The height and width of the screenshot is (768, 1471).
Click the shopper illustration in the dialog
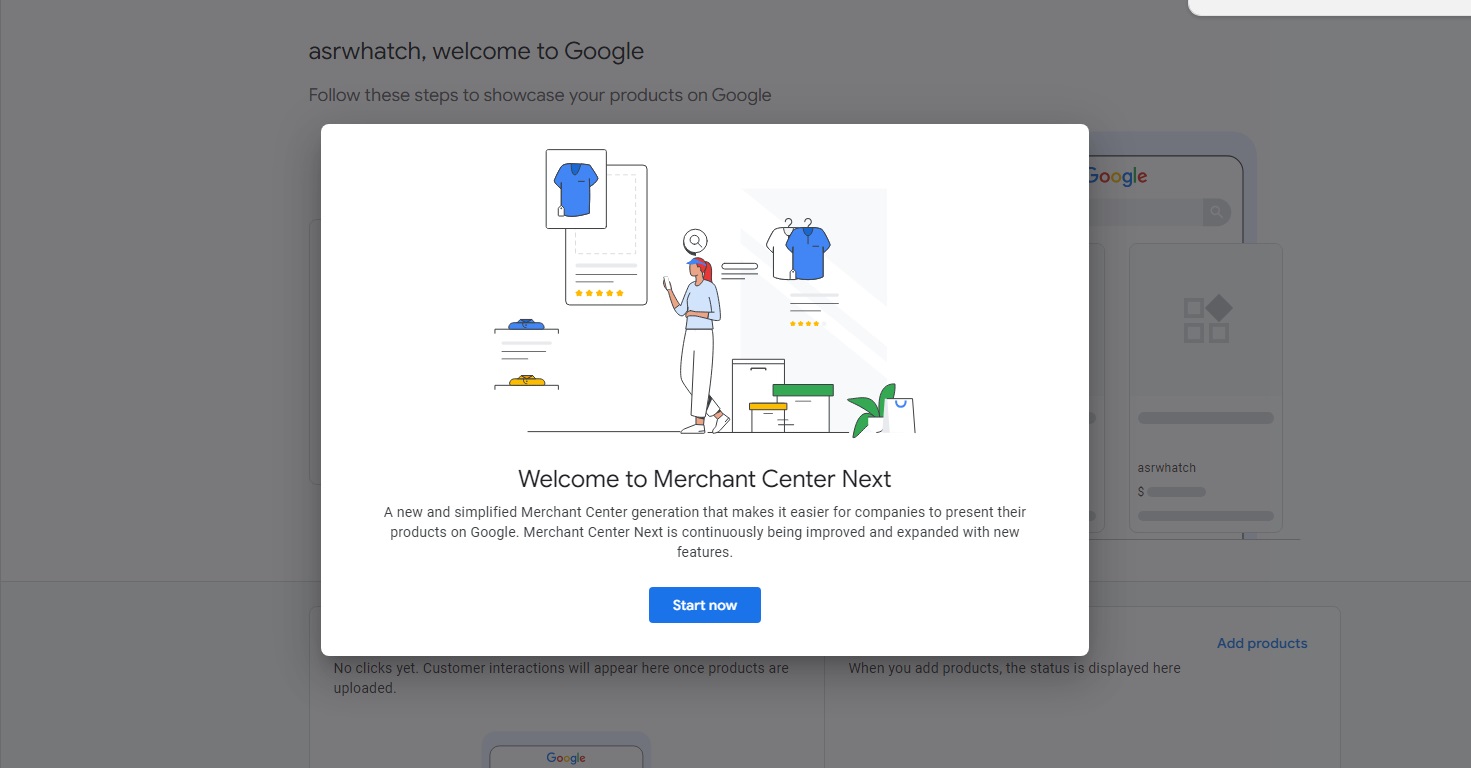point(704,292)
